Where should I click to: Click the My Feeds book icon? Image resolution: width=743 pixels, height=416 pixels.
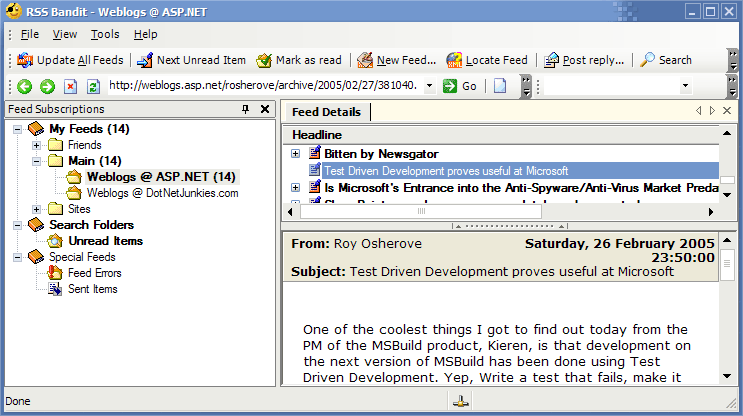coord(36,129)
